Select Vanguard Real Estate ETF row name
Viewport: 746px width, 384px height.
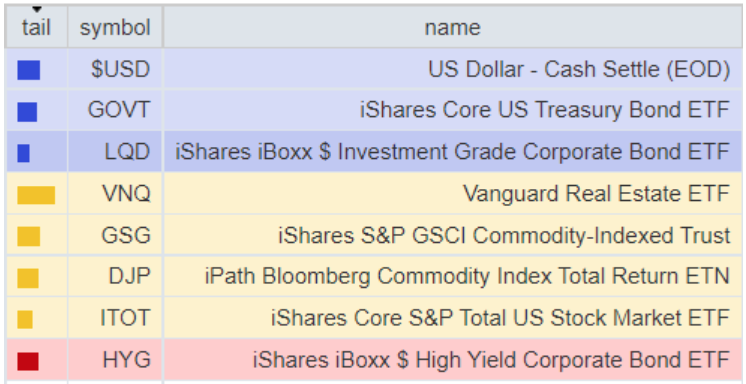[597, 194]
